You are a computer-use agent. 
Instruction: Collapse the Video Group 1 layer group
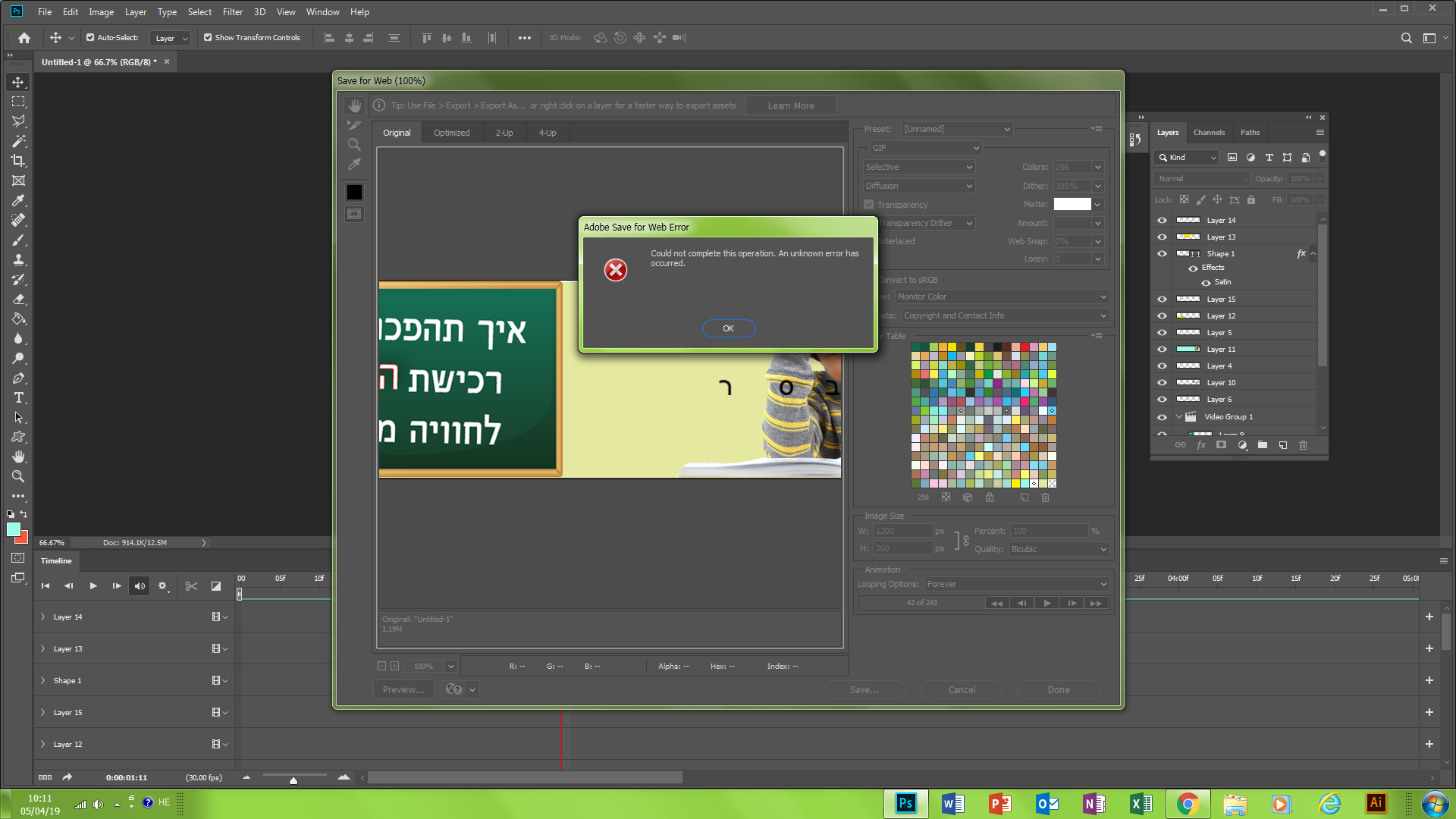1178,416
